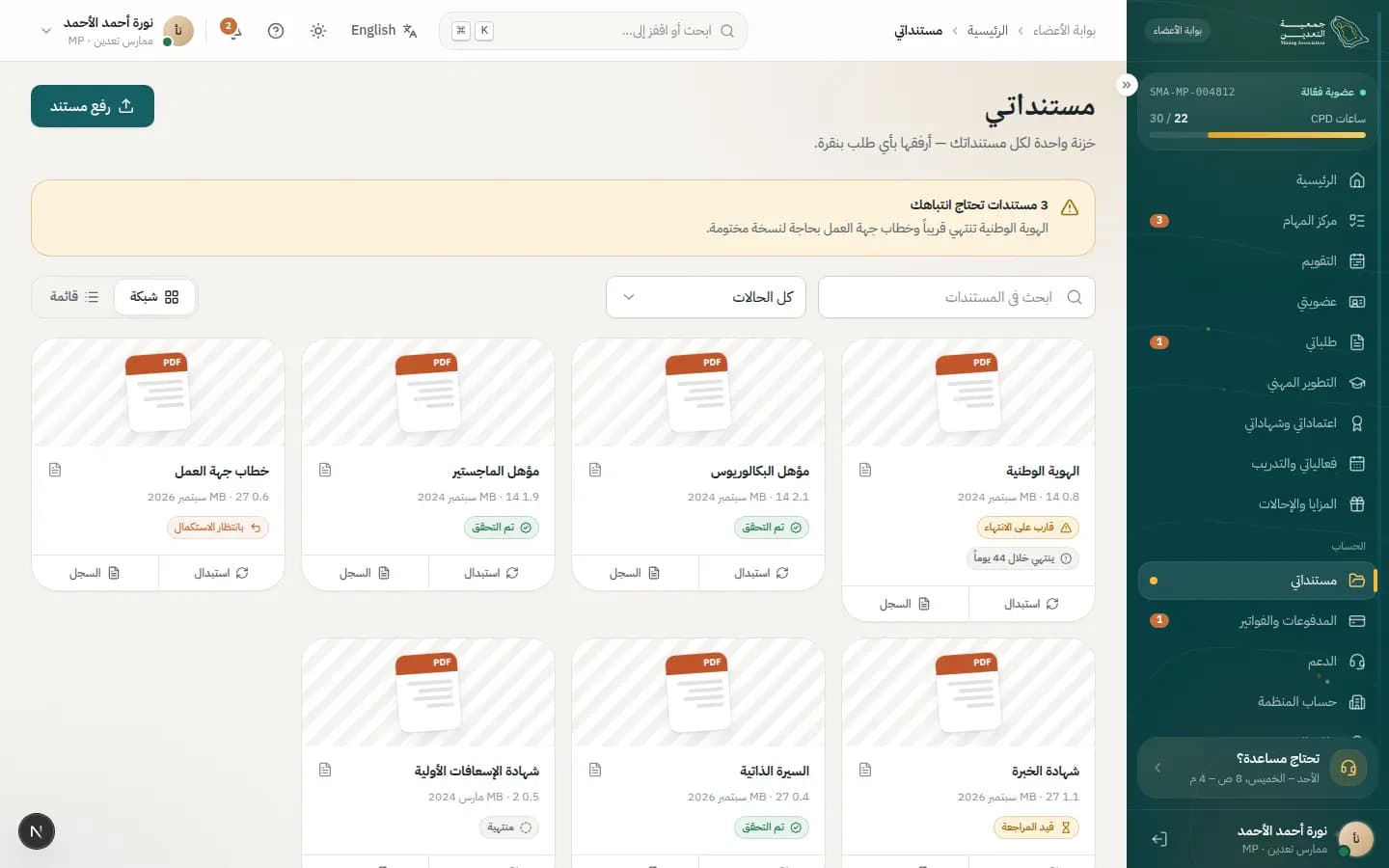
Task: Switch to شبكة grid view
Action: point(154,297)
